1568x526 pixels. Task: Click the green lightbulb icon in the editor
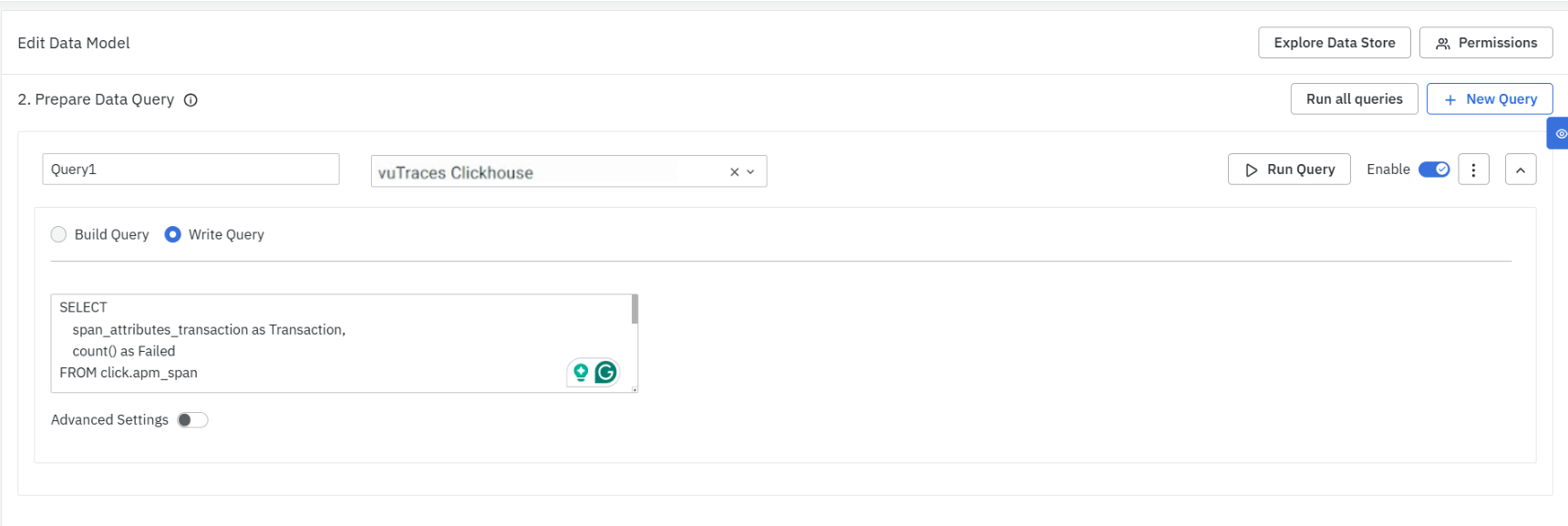tap(581, 372)
